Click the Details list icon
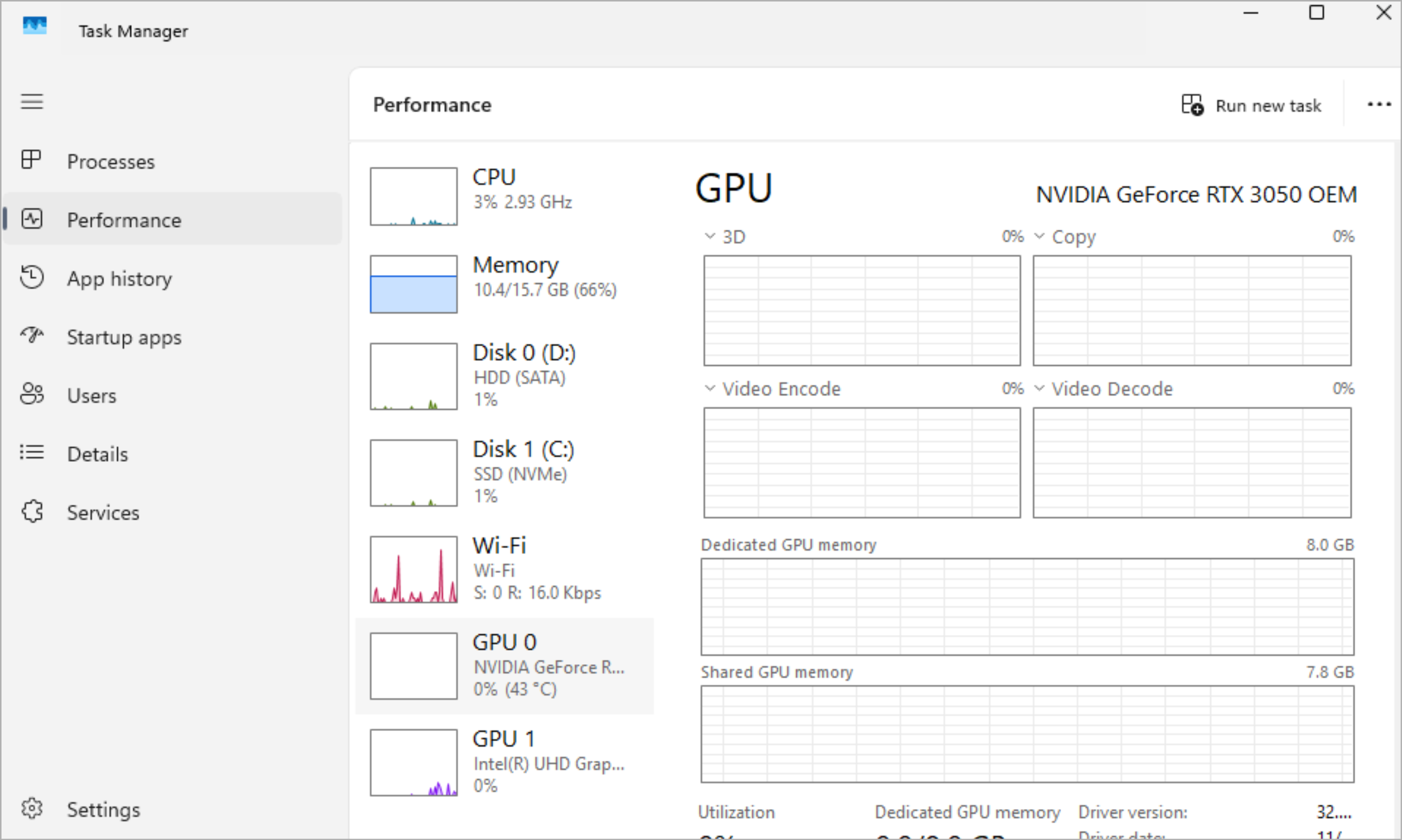 coord(31,452)
